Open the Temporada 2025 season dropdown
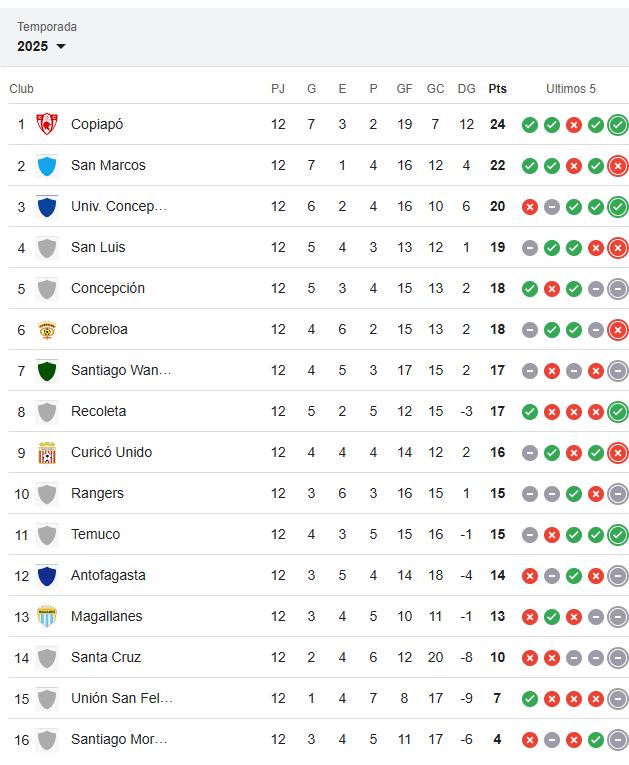The width and height of the screenshot is (629, 765). [x=41, y=46]
